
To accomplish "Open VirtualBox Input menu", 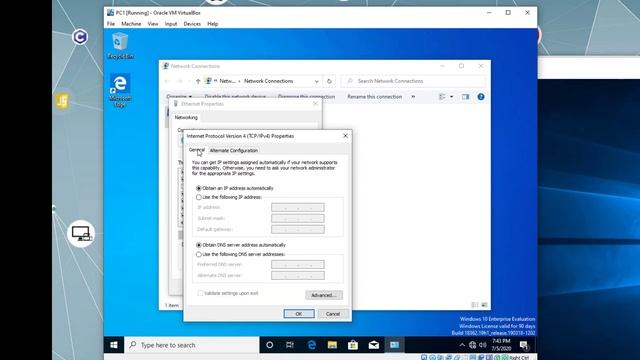I will pyautogui.click(x=171, y=24).
